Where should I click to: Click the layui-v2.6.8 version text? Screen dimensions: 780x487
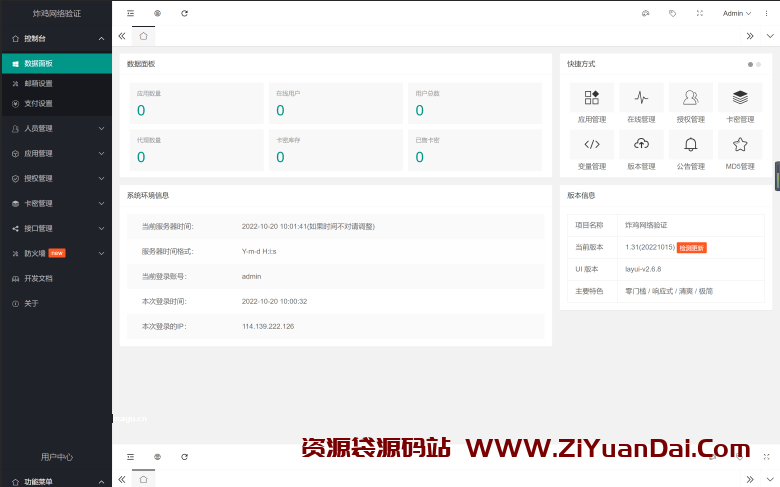pos(643,269)
